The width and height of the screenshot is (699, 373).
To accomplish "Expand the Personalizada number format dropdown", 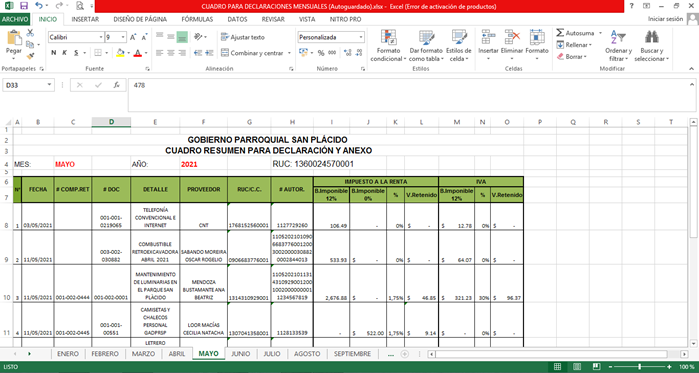I will pos(361,37).
